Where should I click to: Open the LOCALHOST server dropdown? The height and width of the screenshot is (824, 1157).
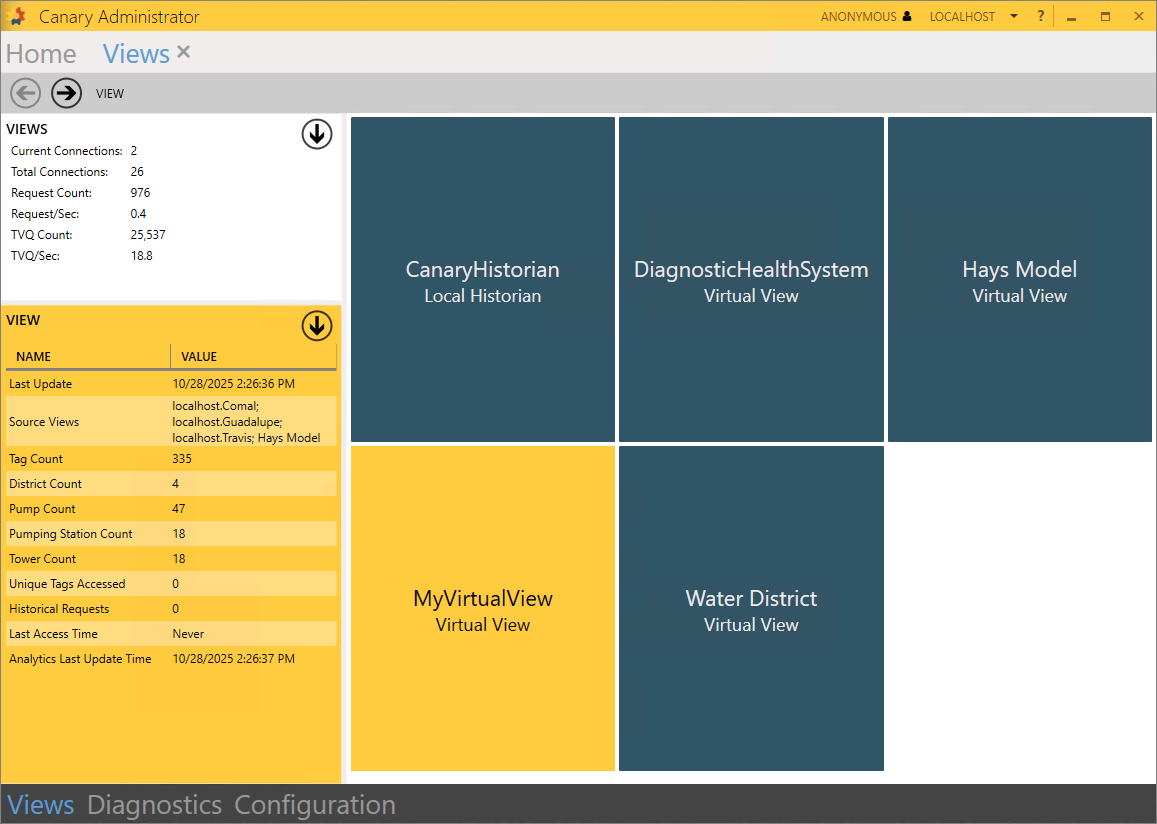click(x=1013, y=16)
